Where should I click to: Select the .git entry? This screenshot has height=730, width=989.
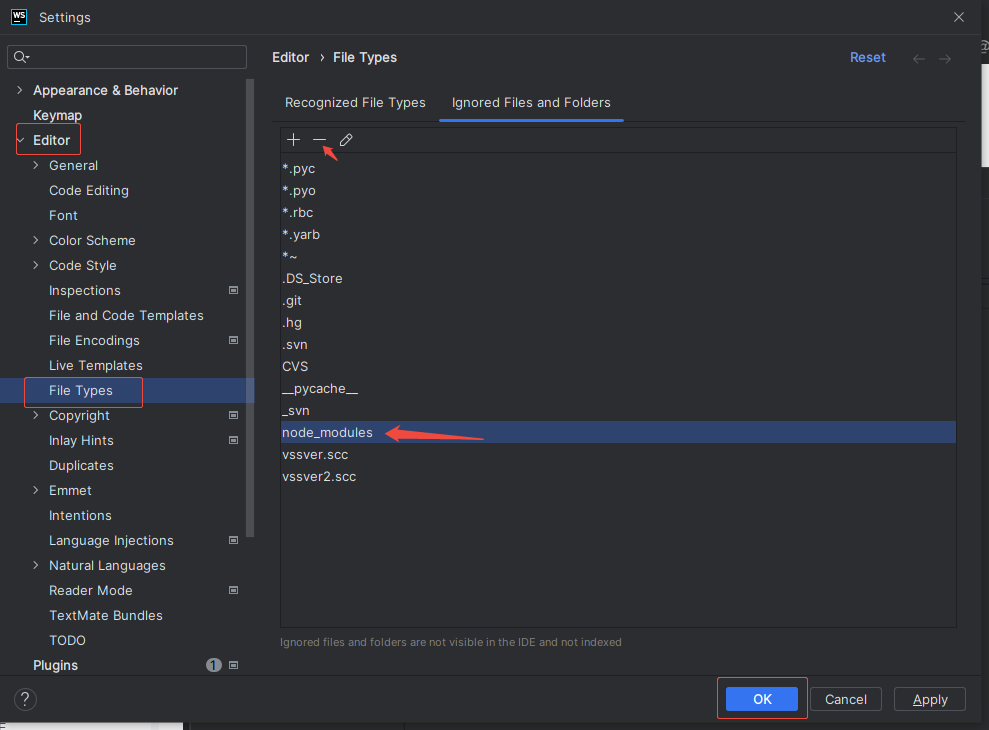[618, 300]
